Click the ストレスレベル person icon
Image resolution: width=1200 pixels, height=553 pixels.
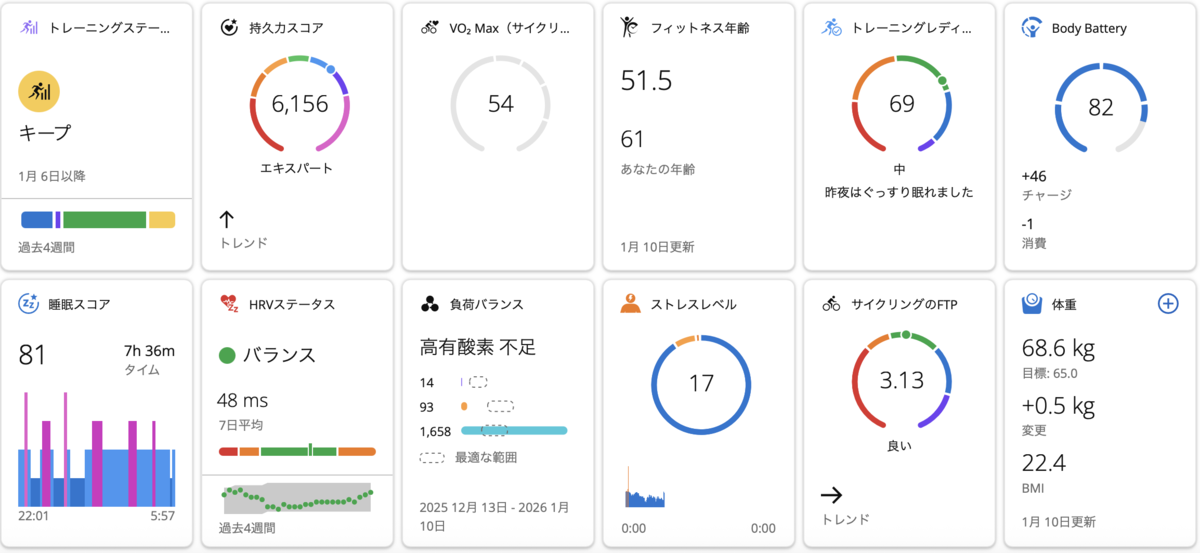click(x=630, y=303)
